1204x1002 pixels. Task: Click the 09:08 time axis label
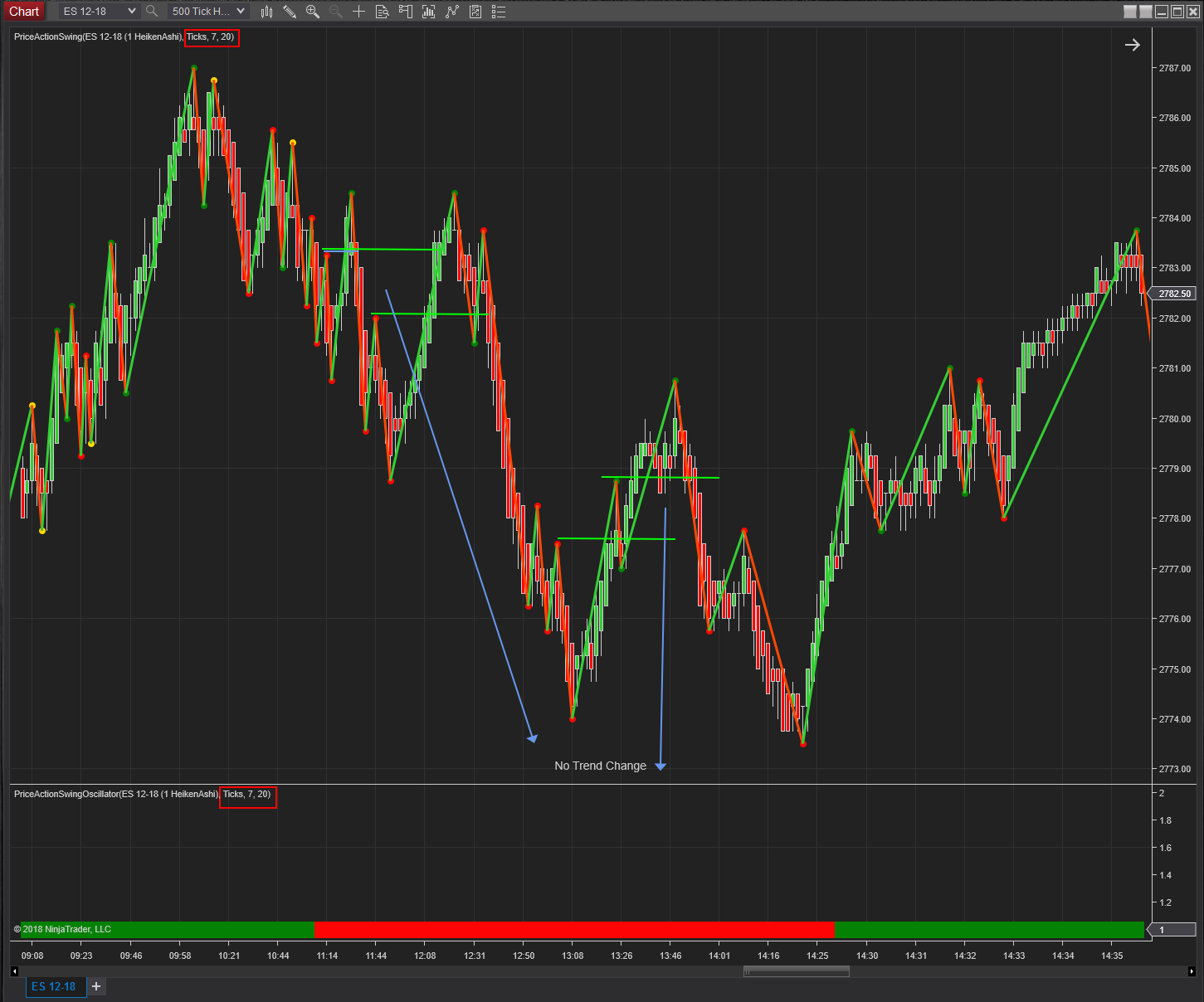tap(32, 956)
